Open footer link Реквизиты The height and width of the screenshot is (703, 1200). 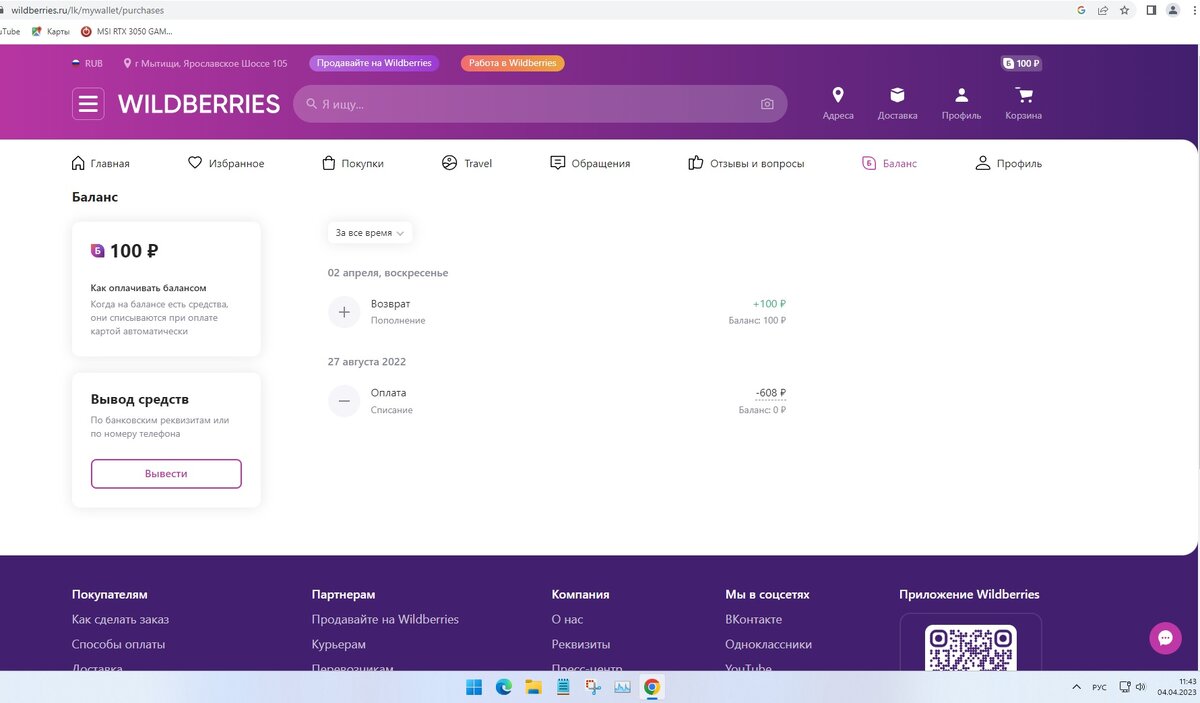point(581,644)
